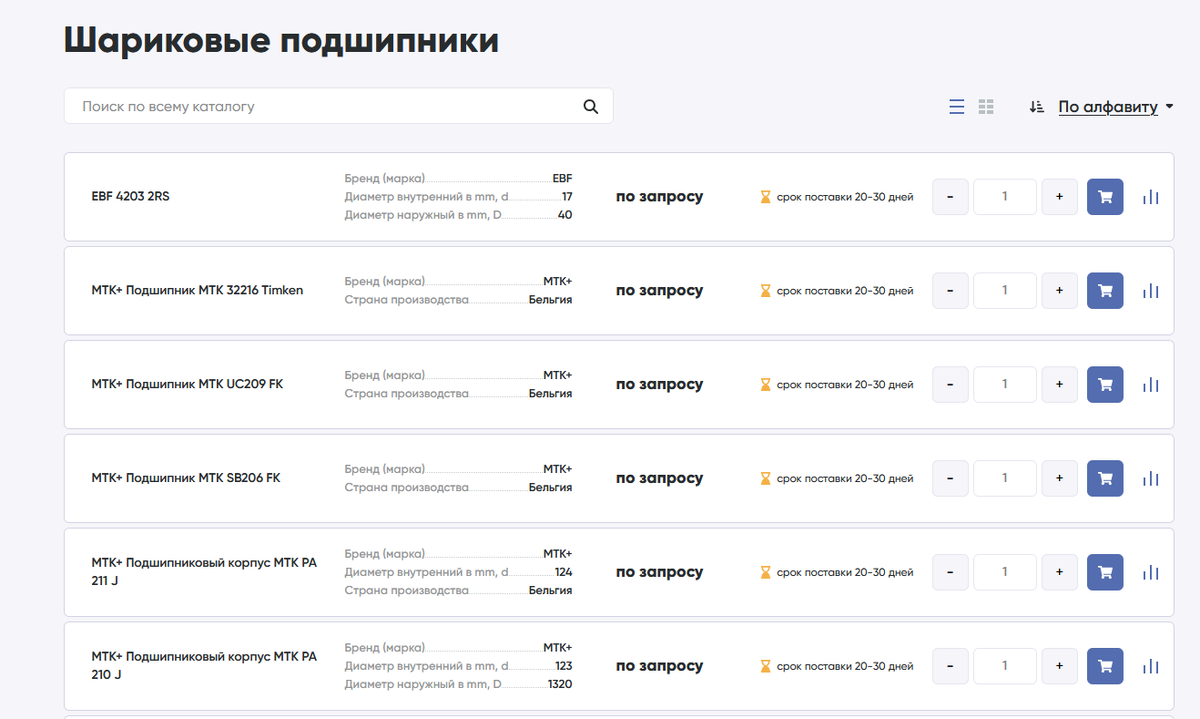The height and width of the screenshot is (719, 1200).
Task: Compare MTK PA 210 J via bars icon
Action: 1151,666
